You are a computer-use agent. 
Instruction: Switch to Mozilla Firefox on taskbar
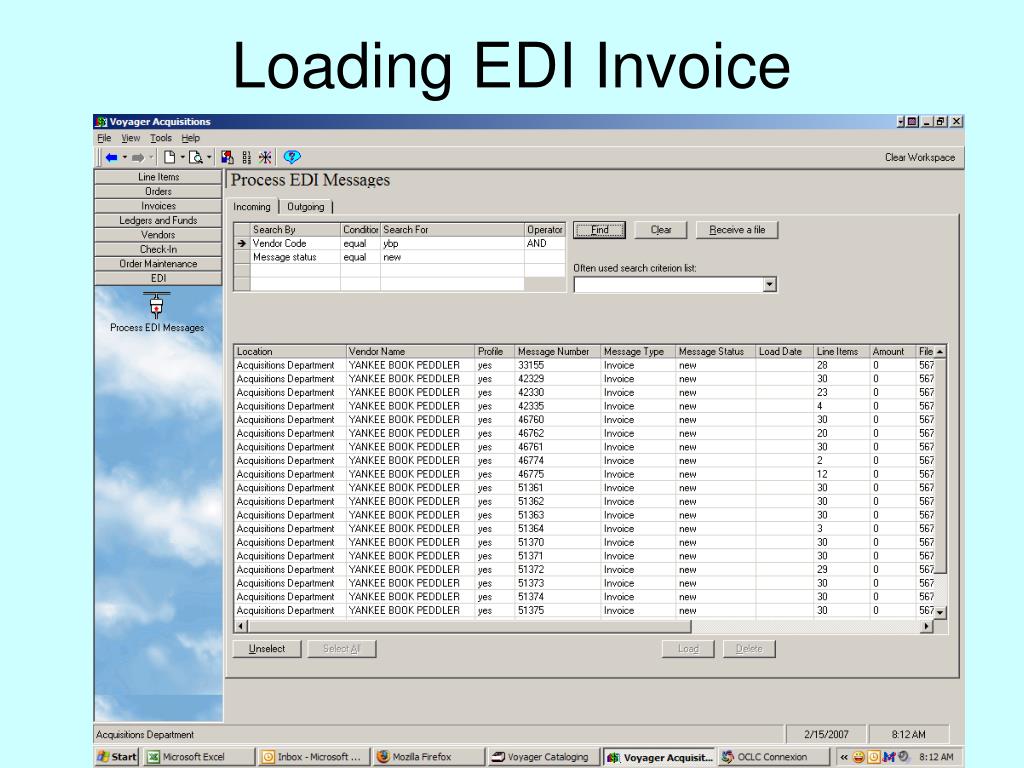click(x=429, y=757)
